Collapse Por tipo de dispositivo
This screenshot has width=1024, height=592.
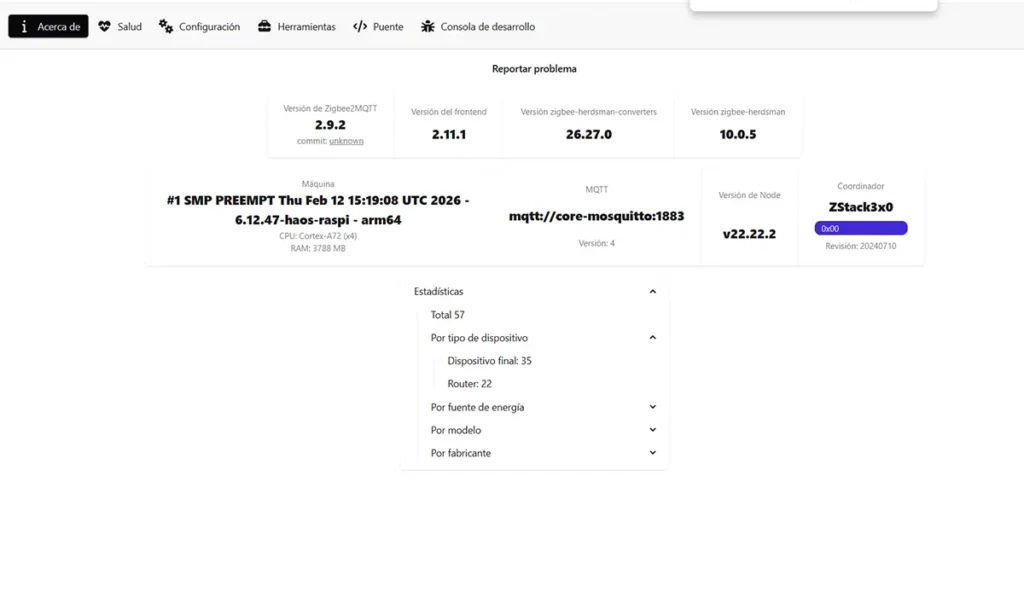[x=653, y=338]
